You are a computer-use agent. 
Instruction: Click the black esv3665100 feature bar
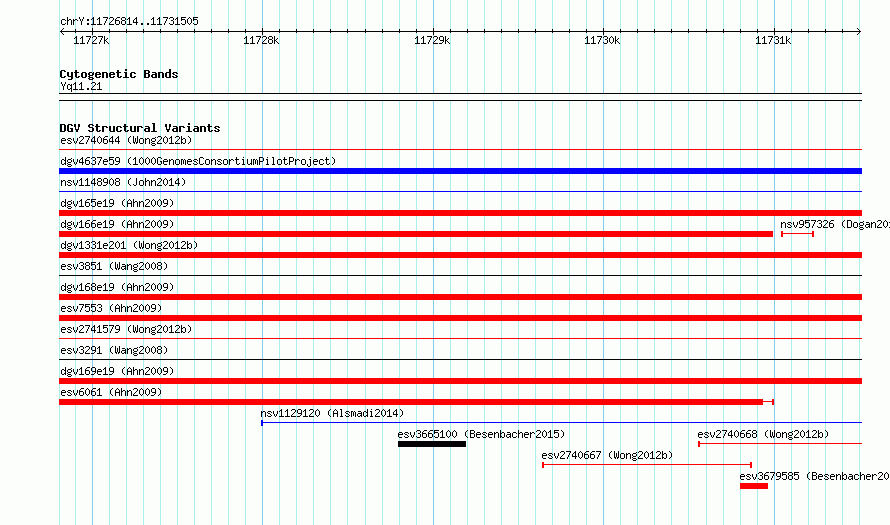click(x=432, y=444)
